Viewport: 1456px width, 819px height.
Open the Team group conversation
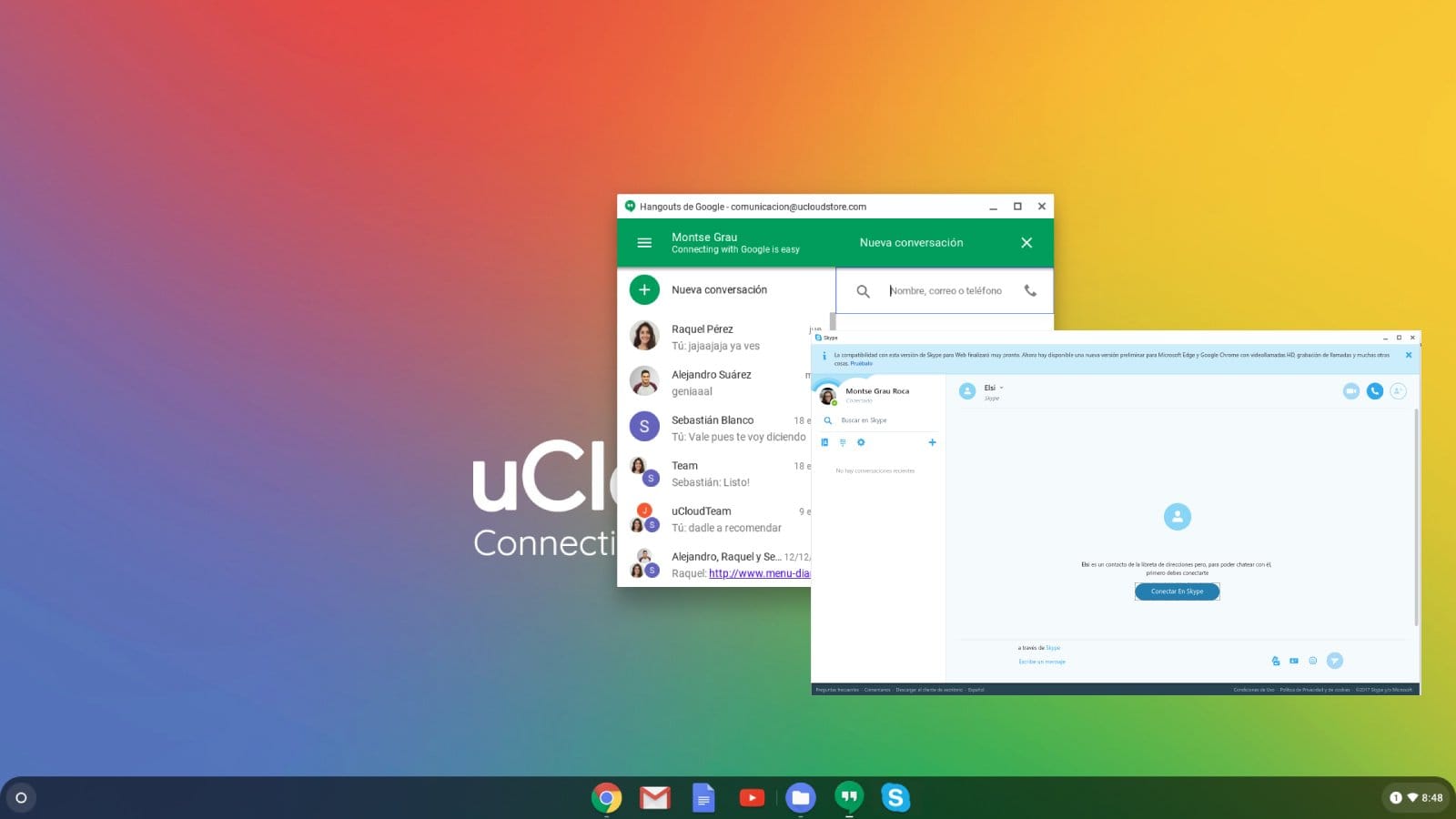coord(715,473)
